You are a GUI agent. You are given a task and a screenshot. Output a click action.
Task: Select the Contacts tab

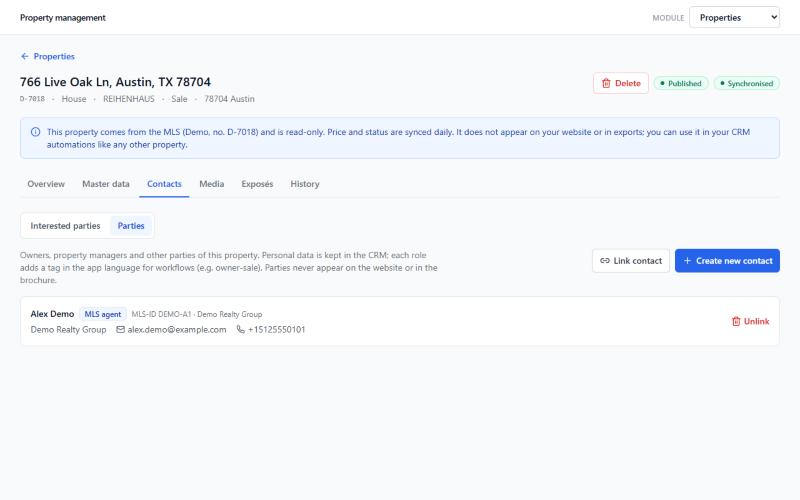point(164,184)
